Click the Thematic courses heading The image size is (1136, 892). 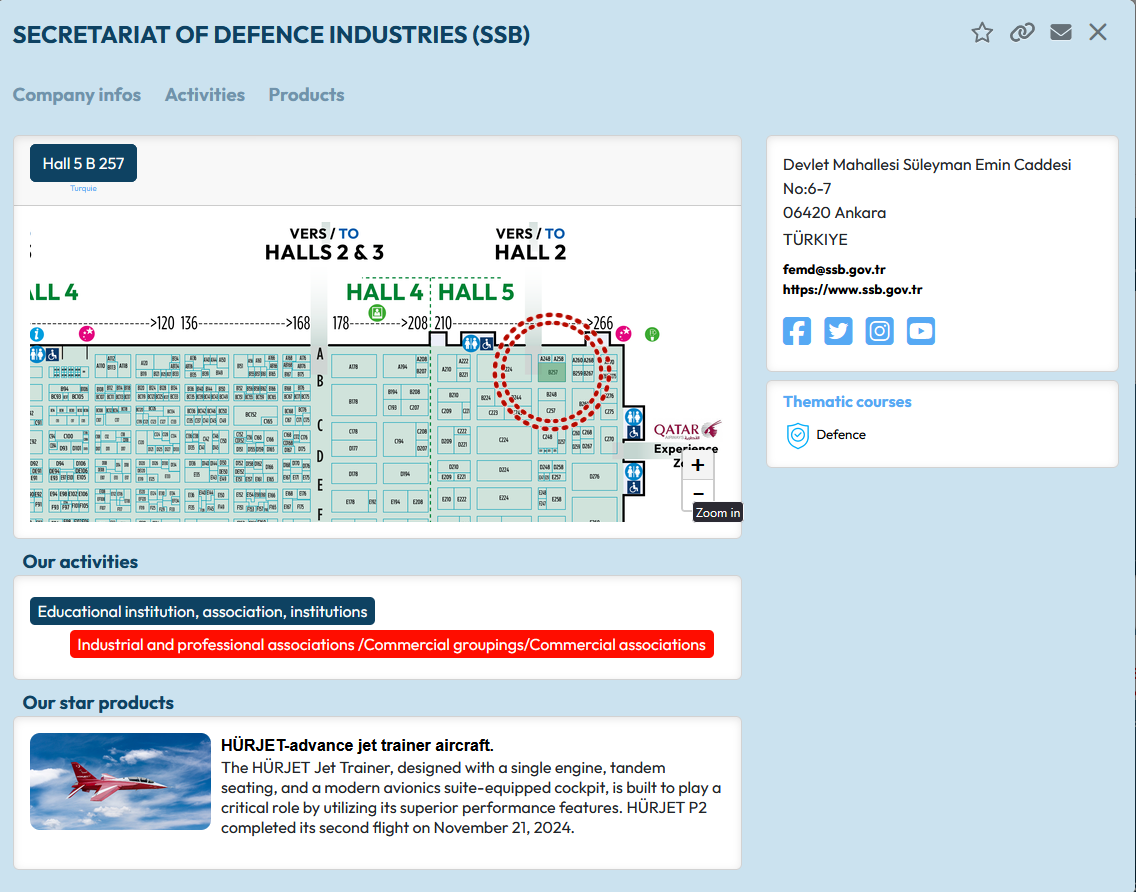(x=847, y=401)
